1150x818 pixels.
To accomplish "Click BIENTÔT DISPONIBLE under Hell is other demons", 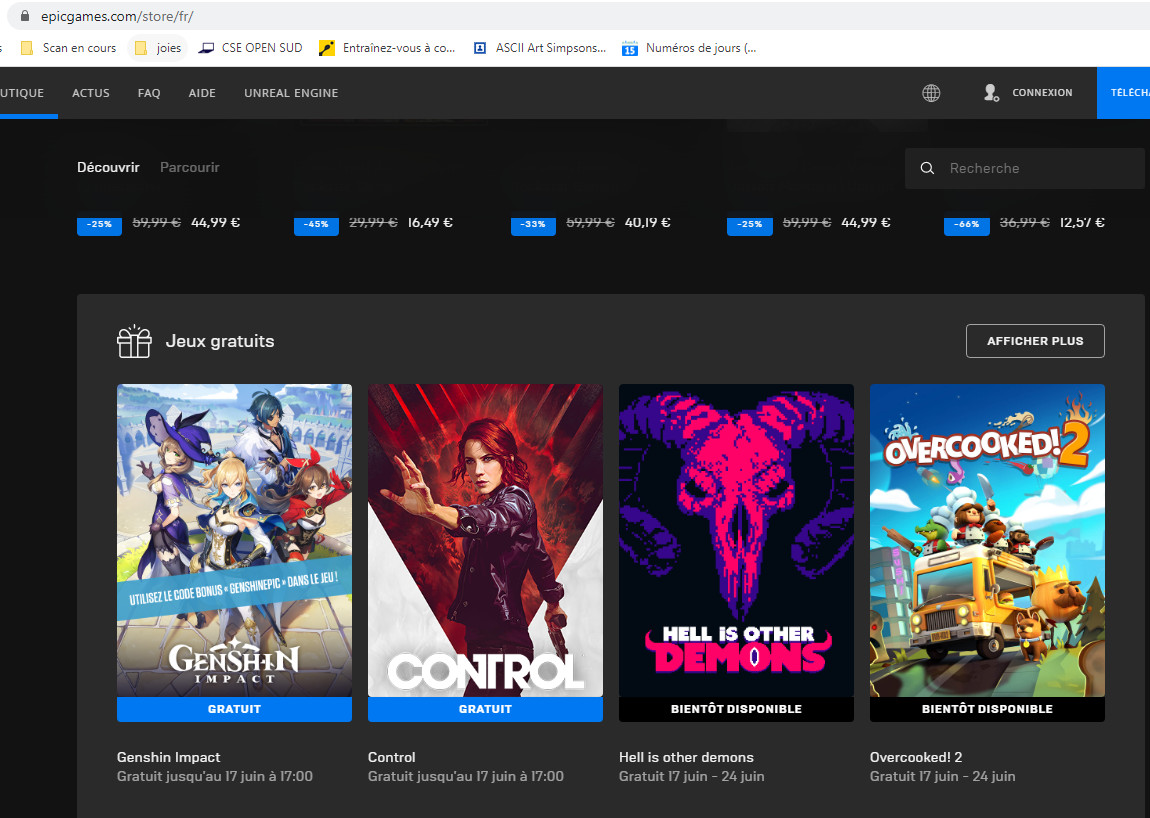I will coord(736,709).
